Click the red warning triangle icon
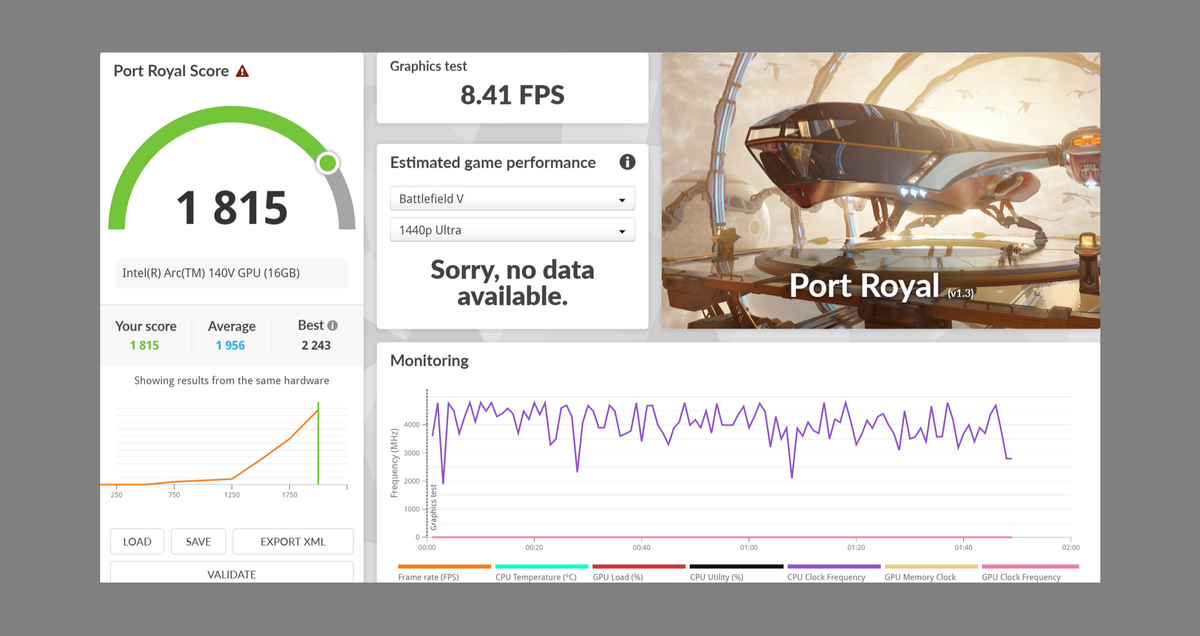This screenshot has width=1200, height=636. tap(242, 71)
